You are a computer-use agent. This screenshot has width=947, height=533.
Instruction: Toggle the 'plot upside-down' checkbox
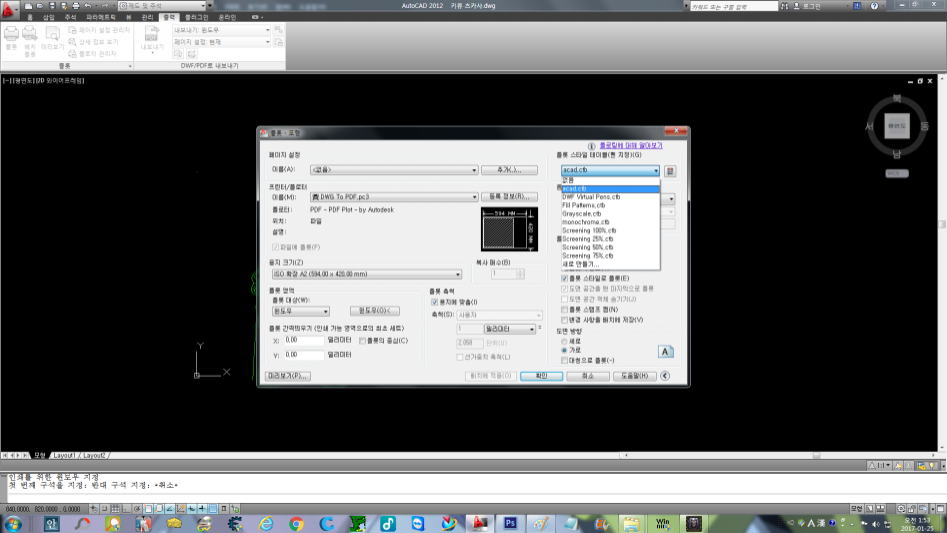point(565,360)
